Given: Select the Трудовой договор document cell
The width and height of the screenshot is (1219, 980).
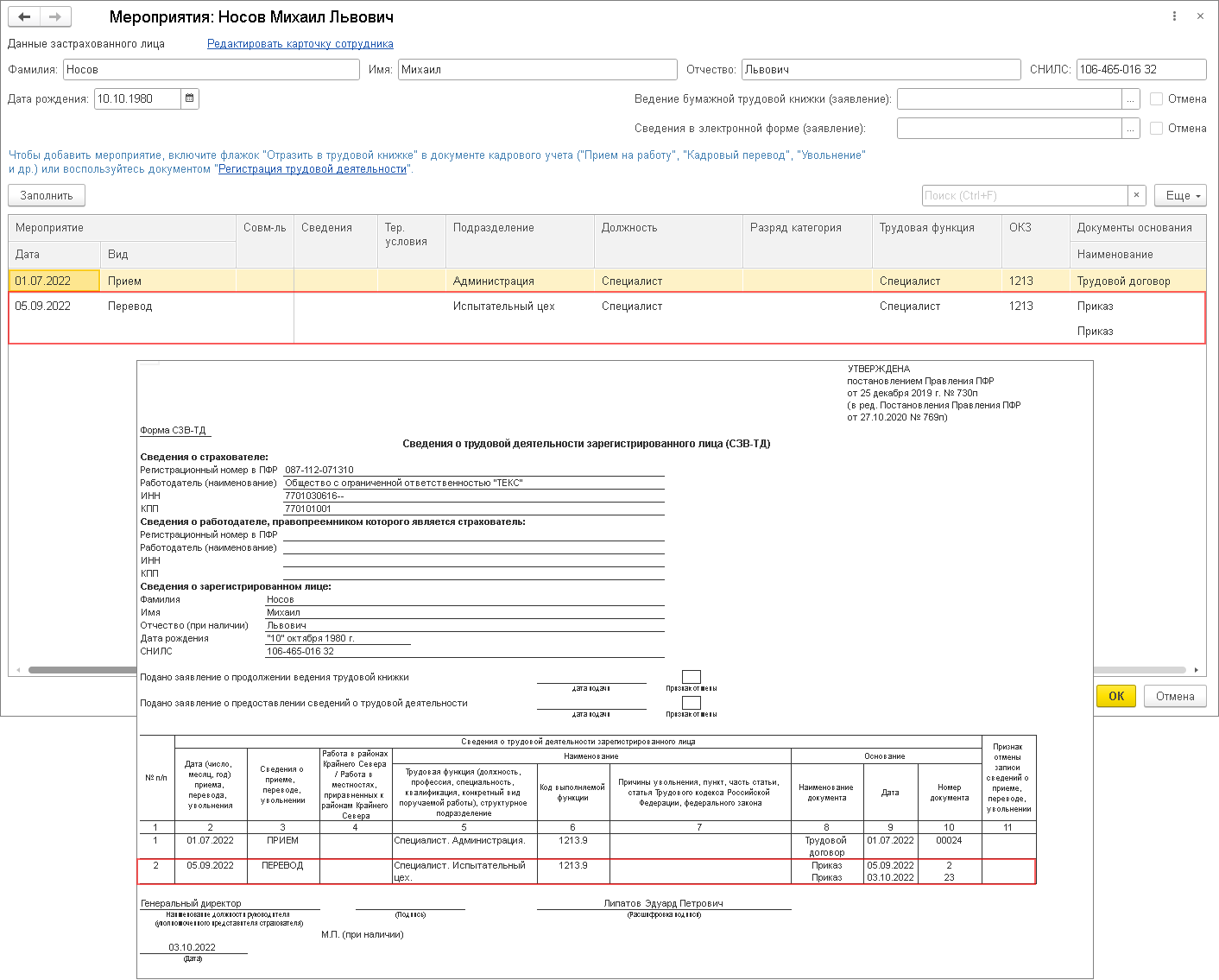Looking at the screenshot, I should 1138,281.
